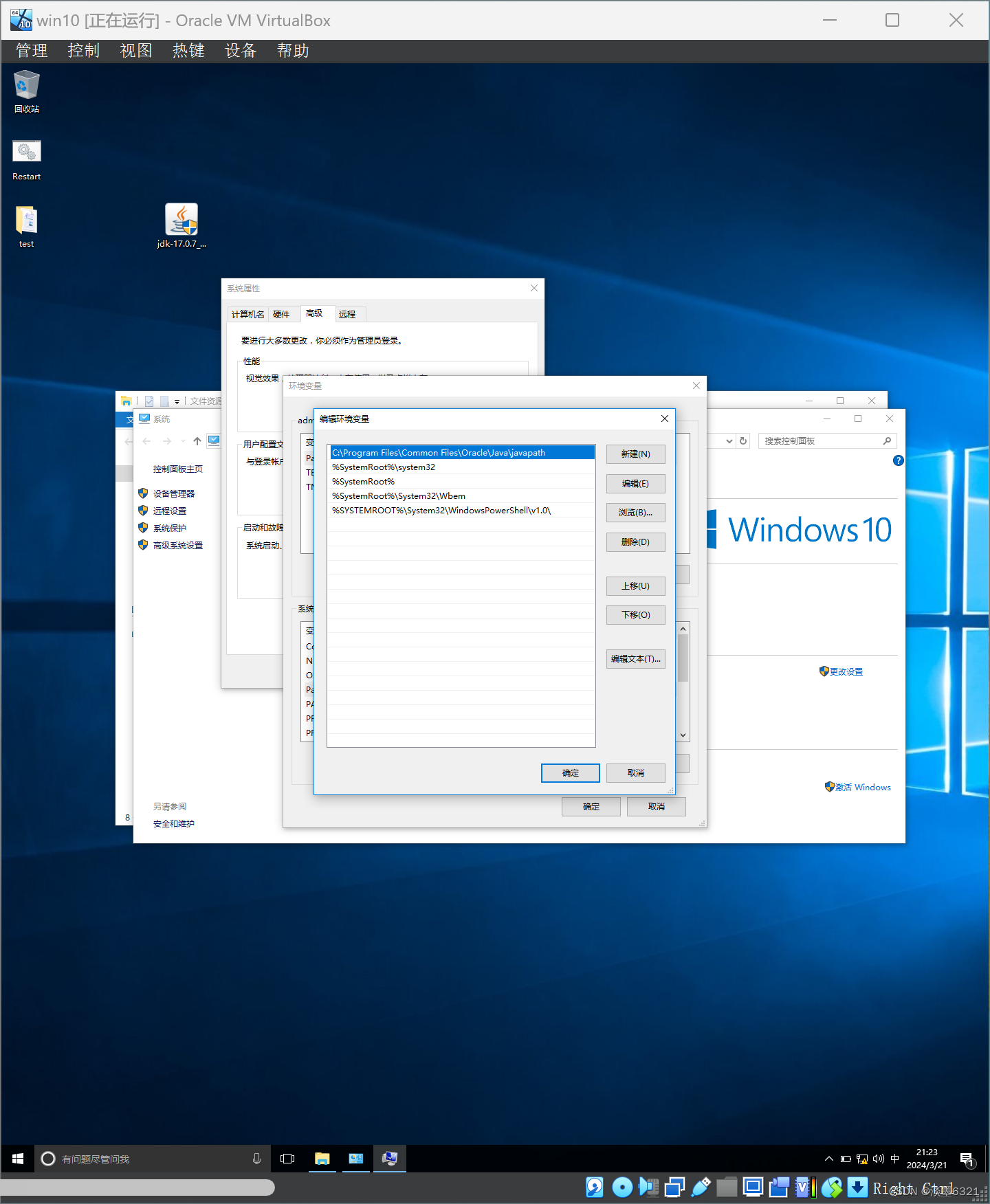Select the System32\Wbem path entry
This screenshot has width=990, height=1204.
coord(462,496)
